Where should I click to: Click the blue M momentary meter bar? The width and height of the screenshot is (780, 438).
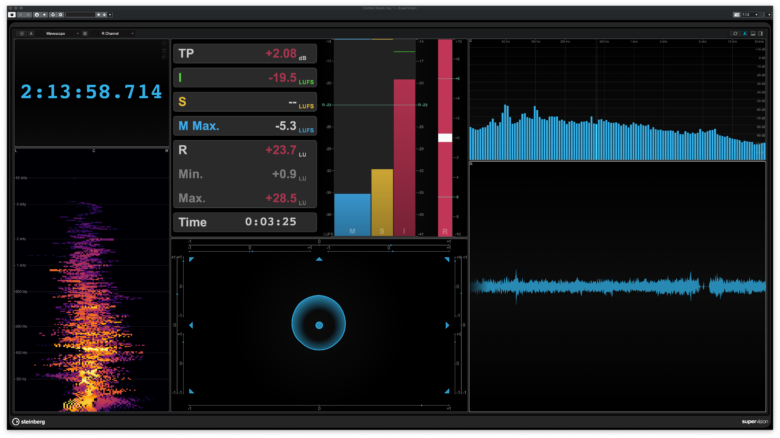pos(352,213)
